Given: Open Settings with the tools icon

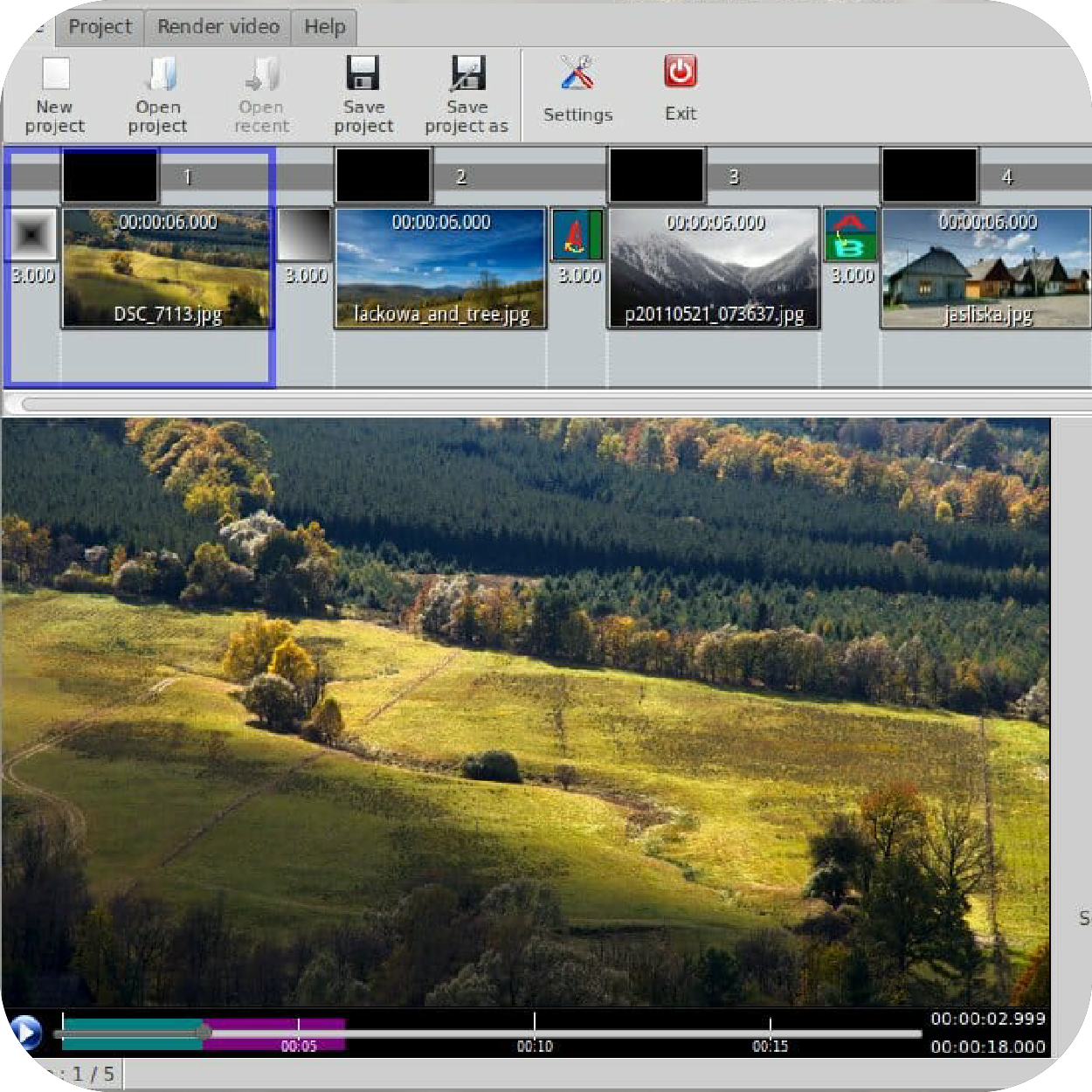Looking at the screenshot, I should [577, 74].
